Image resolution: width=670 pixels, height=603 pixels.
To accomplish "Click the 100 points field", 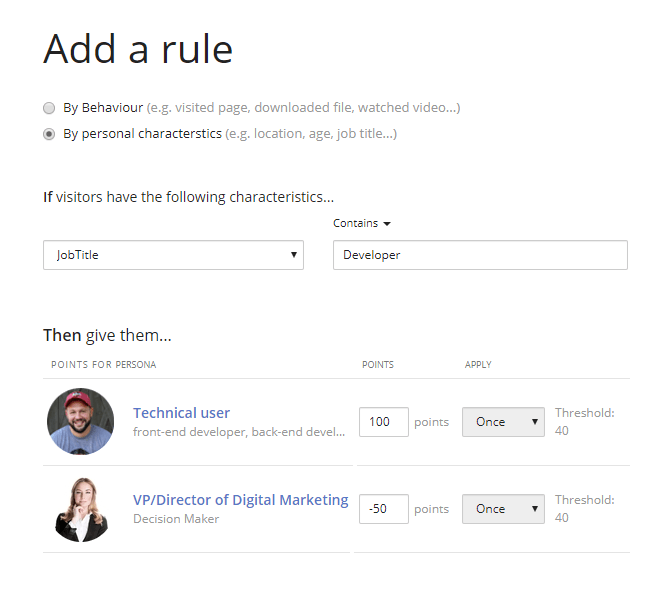I will (383, 422).
